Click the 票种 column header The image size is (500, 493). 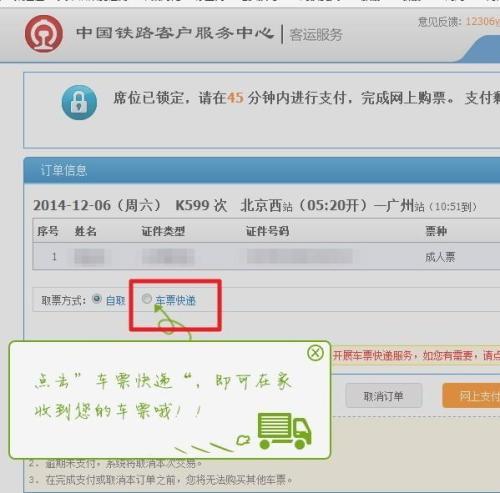click(436, 231)
